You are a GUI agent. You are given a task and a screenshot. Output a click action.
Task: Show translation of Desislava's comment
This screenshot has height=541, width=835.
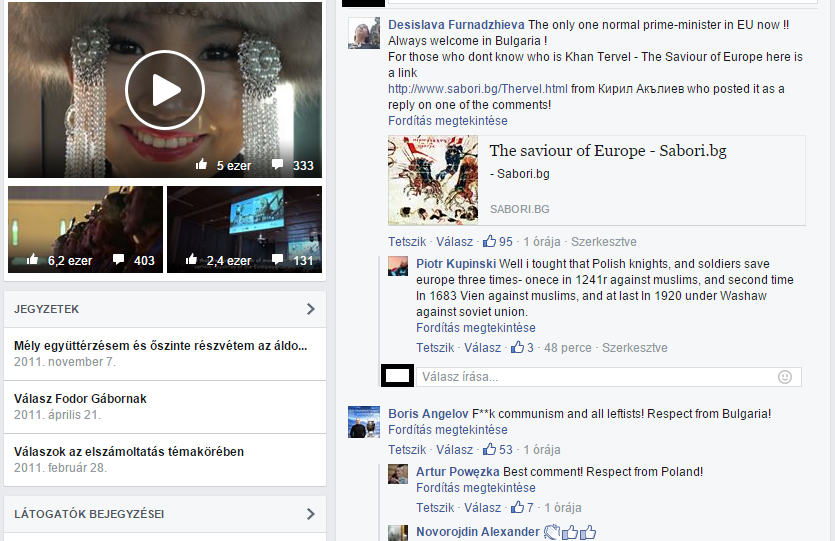click(x=448, y=121)
